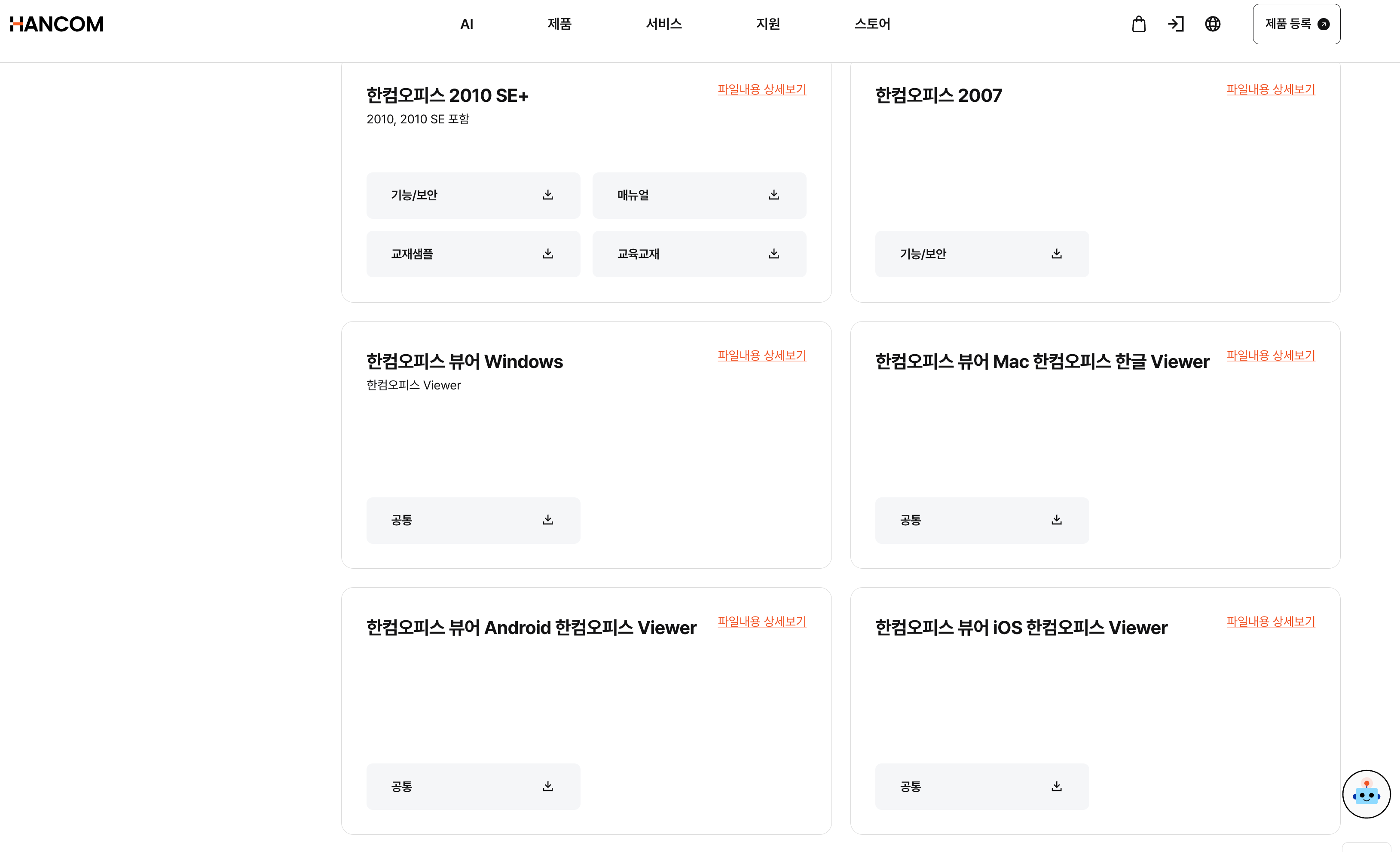Click the download icon on Mac Viewer 공통

pos(1056,520)
